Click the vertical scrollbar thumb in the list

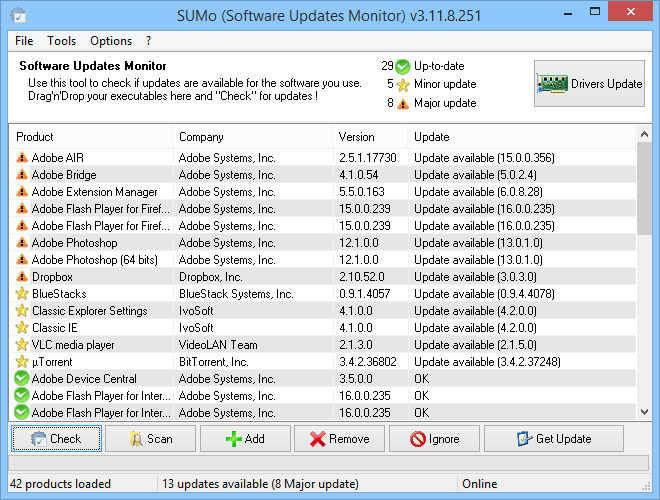tap(644, 189)
